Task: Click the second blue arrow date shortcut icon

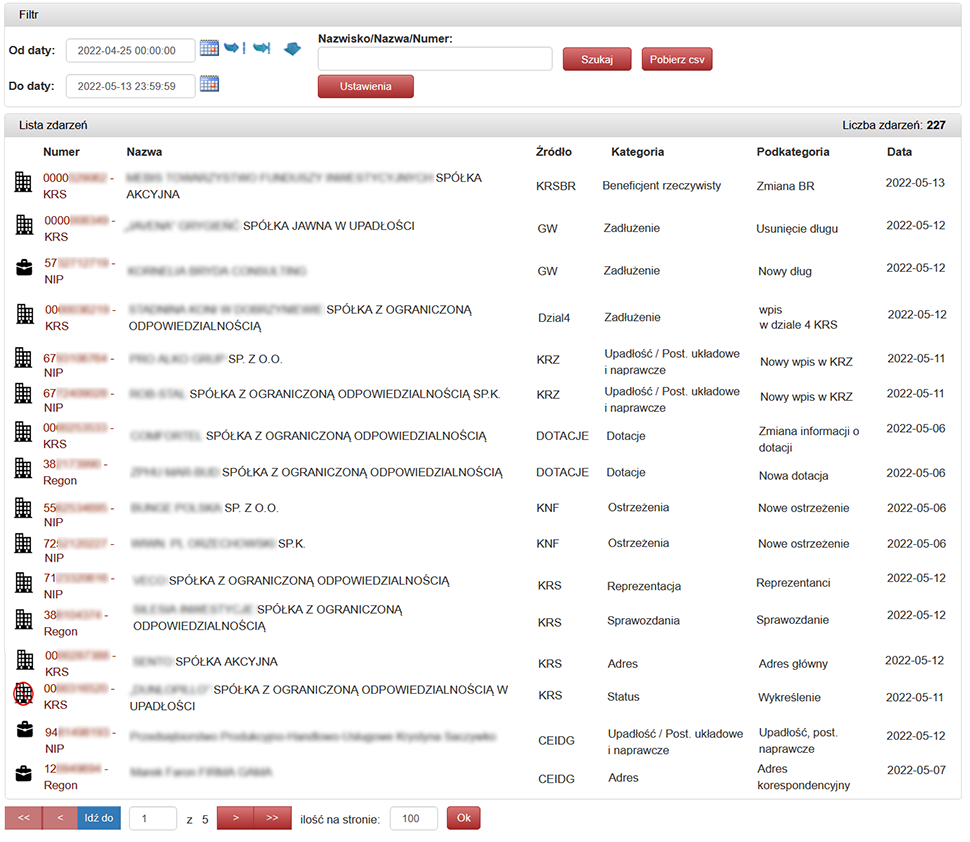Action: [x=262, y=48]
